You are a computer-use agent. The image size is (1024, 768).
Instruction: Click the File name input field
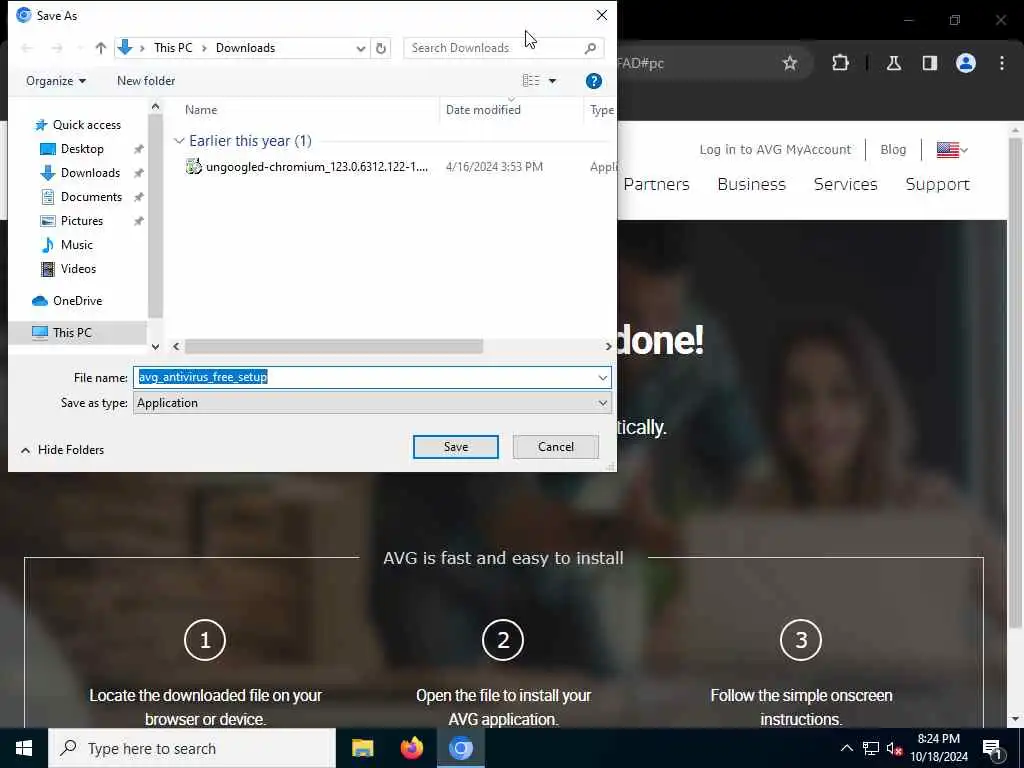(x=364, y=377)
